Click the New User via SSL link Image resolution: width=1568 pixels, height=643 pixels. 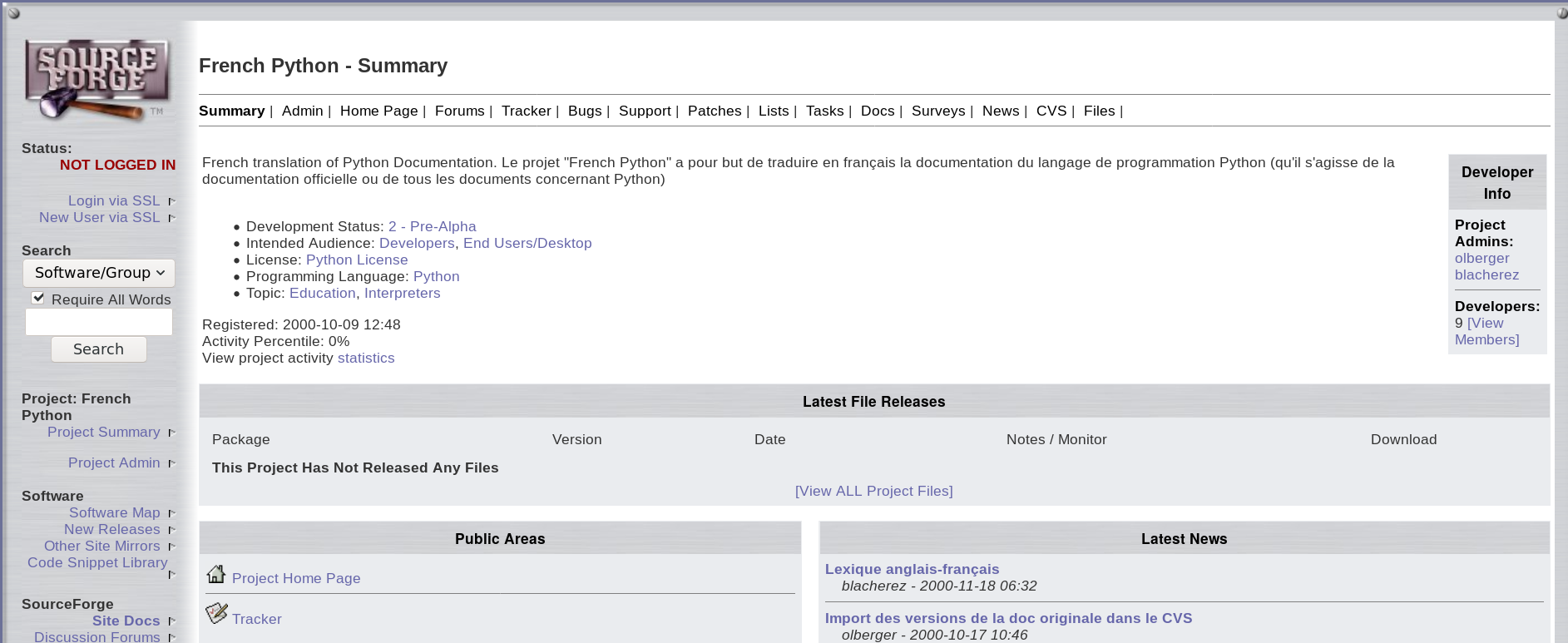(99, 217)
